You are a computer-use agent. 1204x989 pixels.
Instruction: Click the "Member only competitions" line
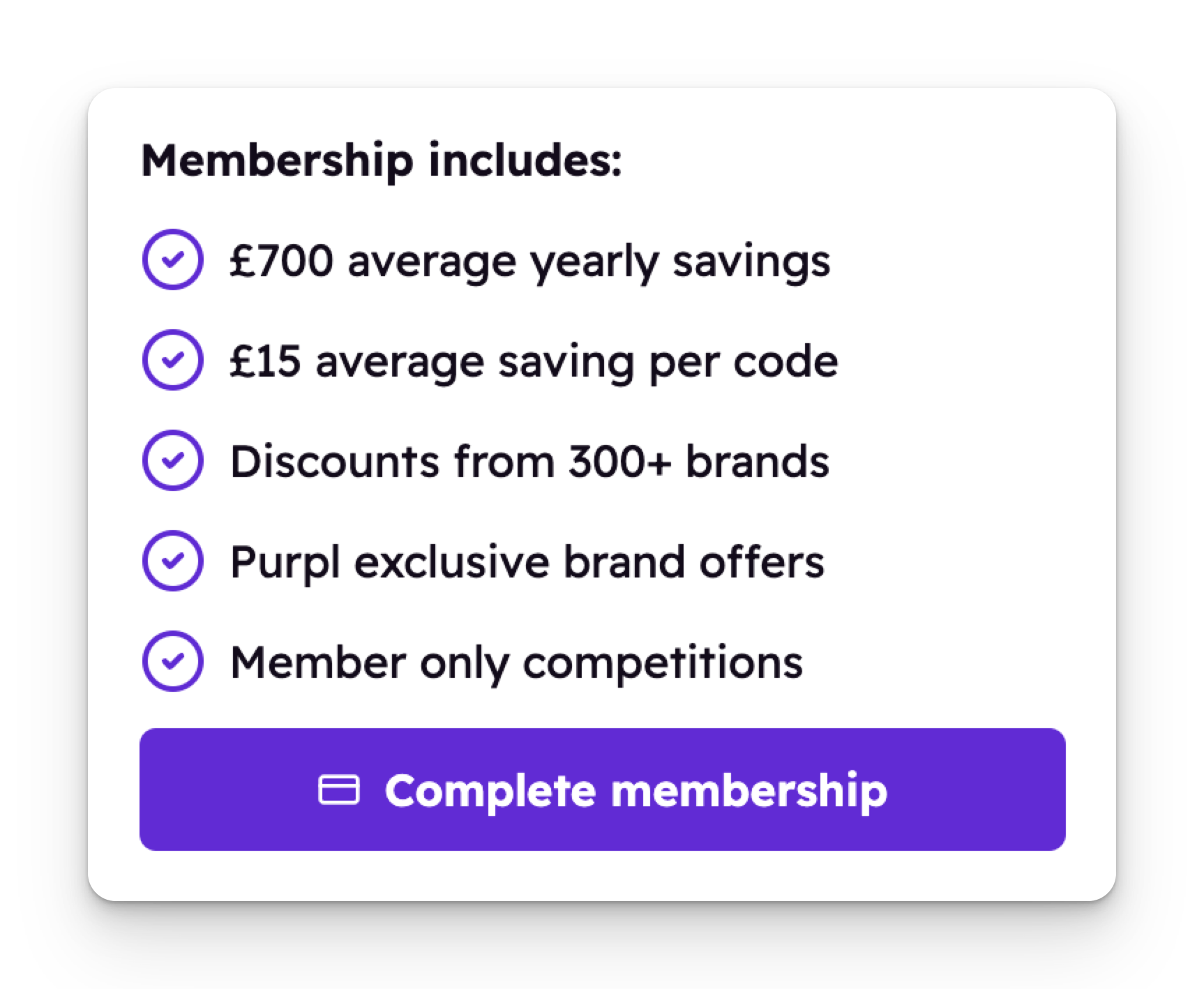click(516, 663)
